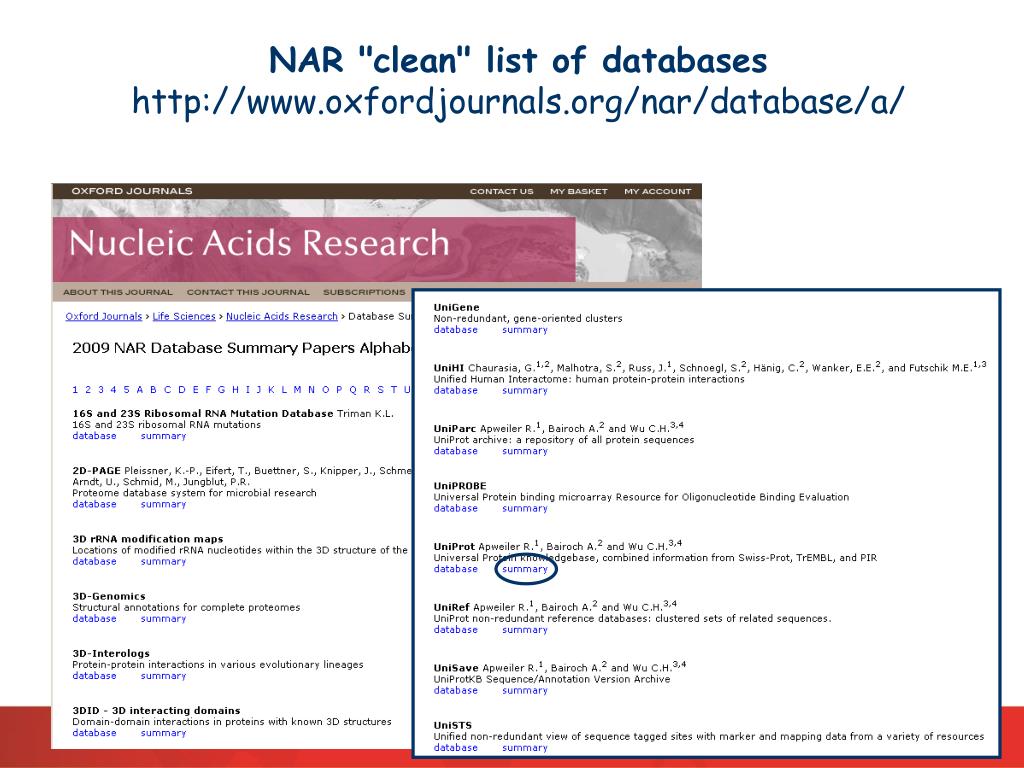This screenshot has width=1024, height=768.
Task: Open summary link for UniSTS
Action: tap(524, 748)
